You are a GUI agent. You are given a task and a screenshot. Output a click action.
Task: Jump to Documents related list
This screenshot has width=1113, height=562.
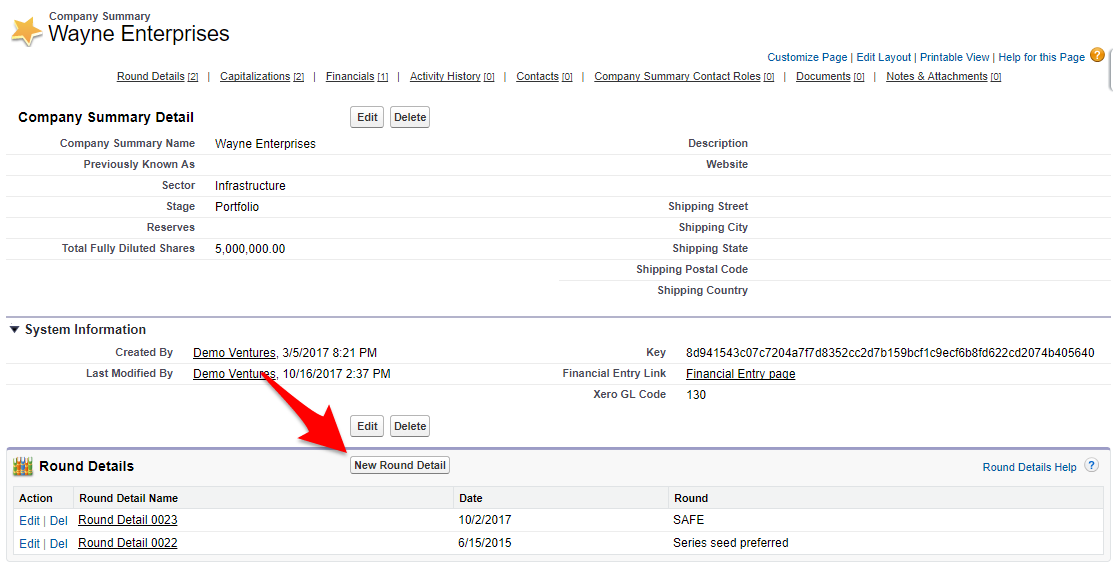coord(830,77)
